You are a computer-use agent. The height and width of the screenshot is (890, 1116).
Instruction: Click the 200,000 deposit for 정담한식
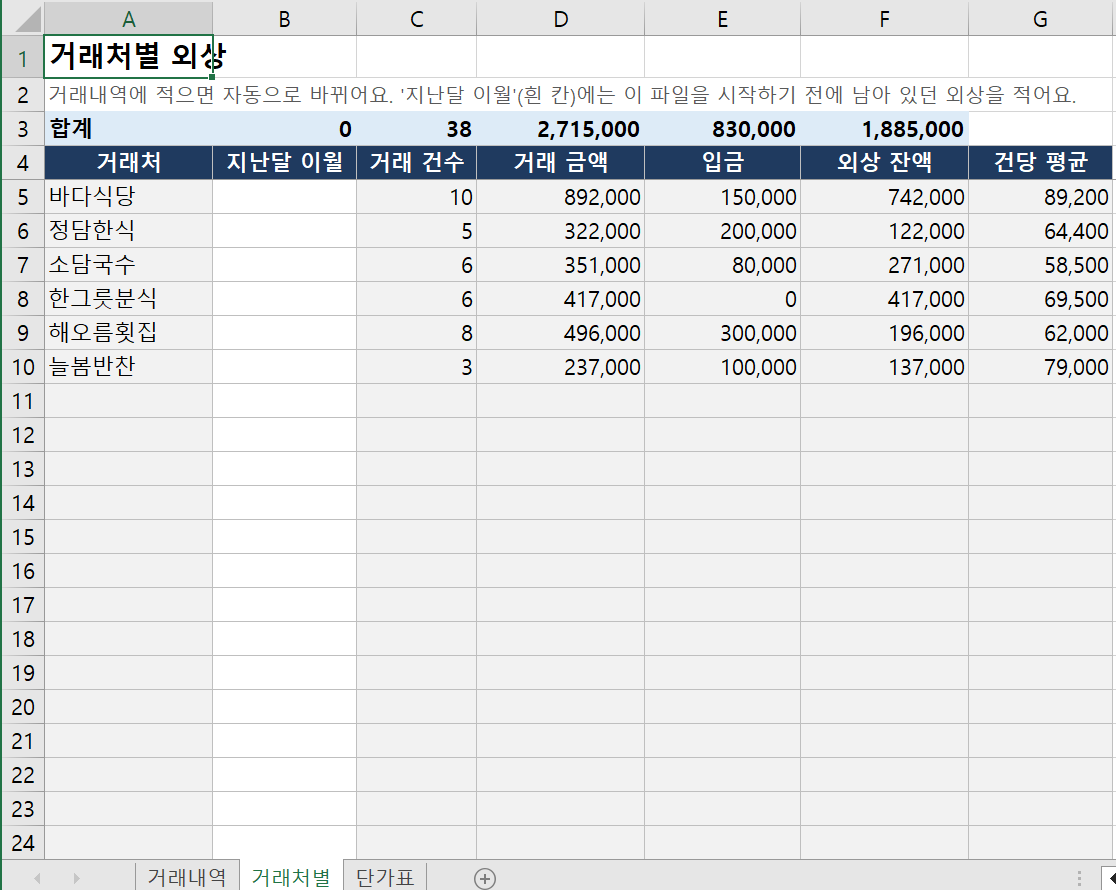(722, 231)
